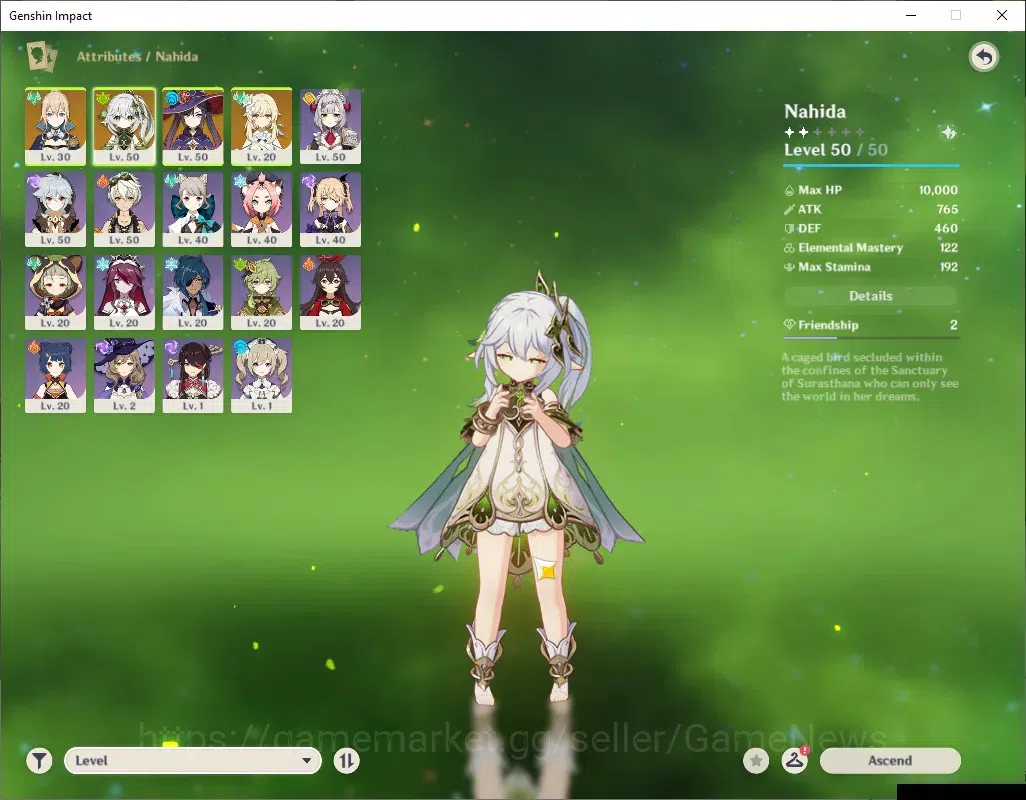The width and height of the screenshot is (1026, 800).
Task: Select Bennett portrait with goggles
Action: coord(124,209)
